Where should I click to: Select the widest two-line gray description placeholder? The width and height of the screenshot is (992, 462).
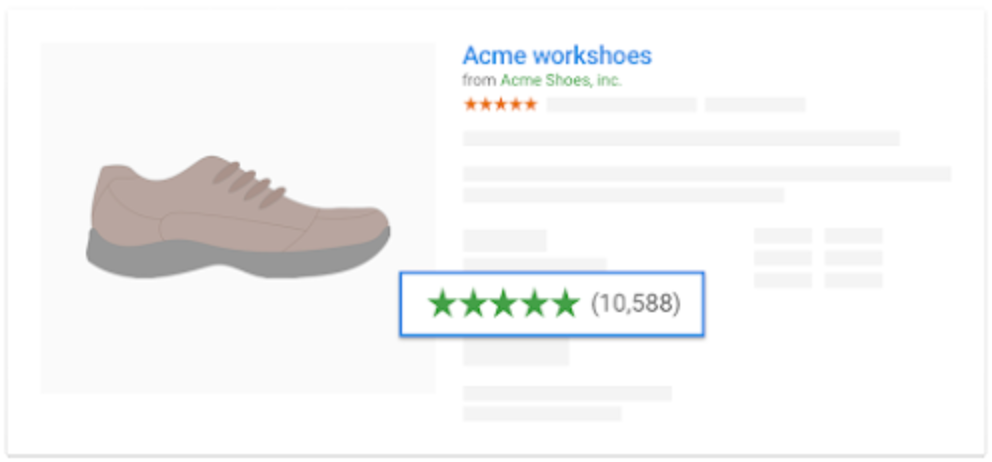point(706,174)
